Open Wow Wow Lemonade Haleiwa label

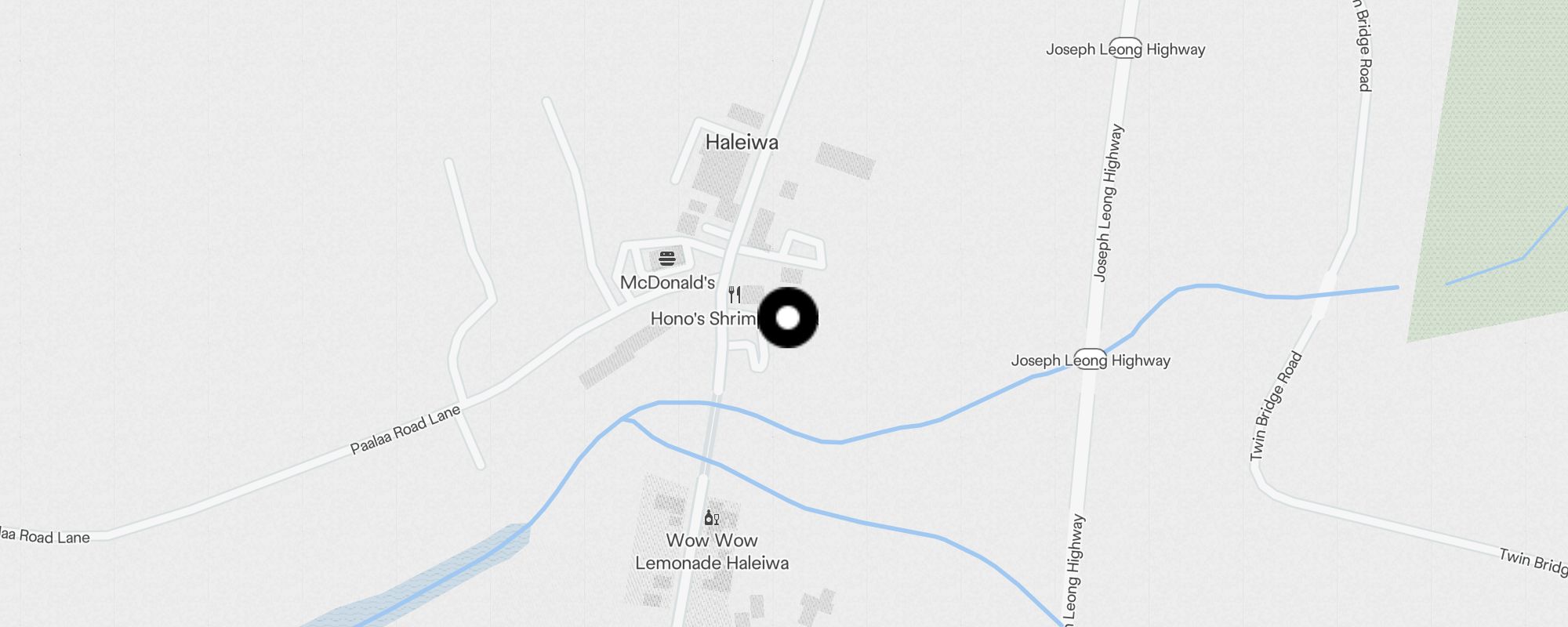click(x=712, y=552)
